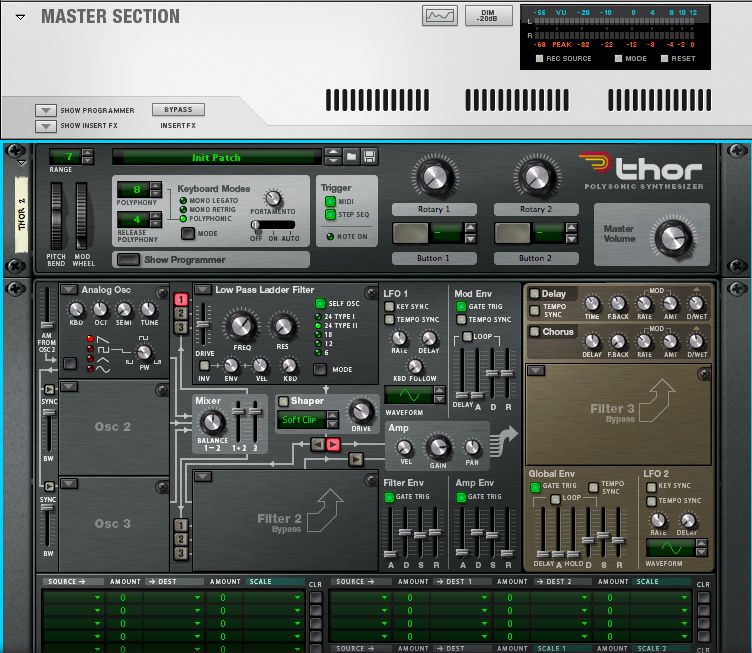Image resolution: width=752 pixels, height=653 pixels.
Task: Open the Analog Osc type dropdown
Action: coord(69,290)
